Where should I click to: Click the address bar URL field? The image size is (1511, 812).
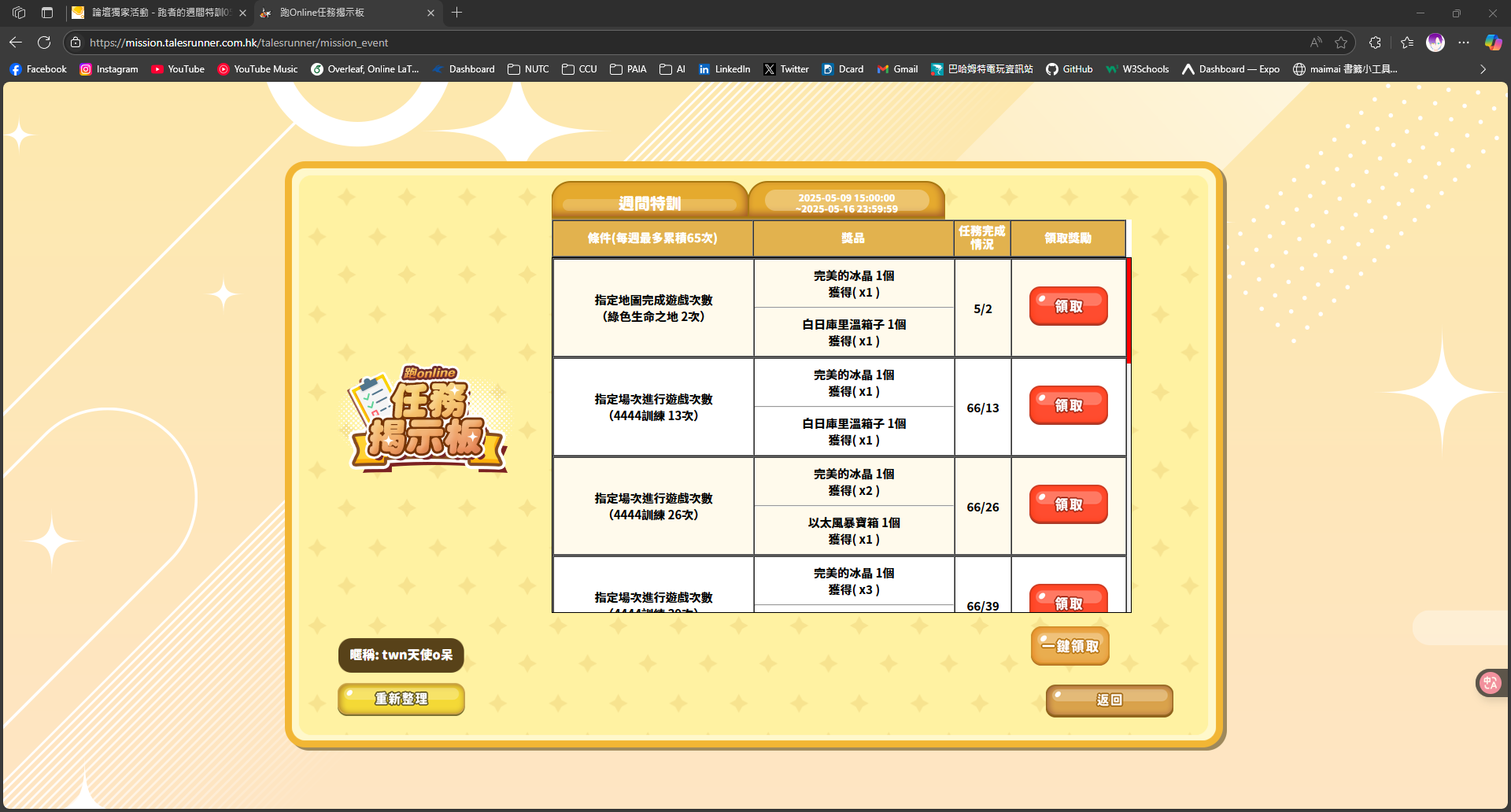click(x=693, y=42)
